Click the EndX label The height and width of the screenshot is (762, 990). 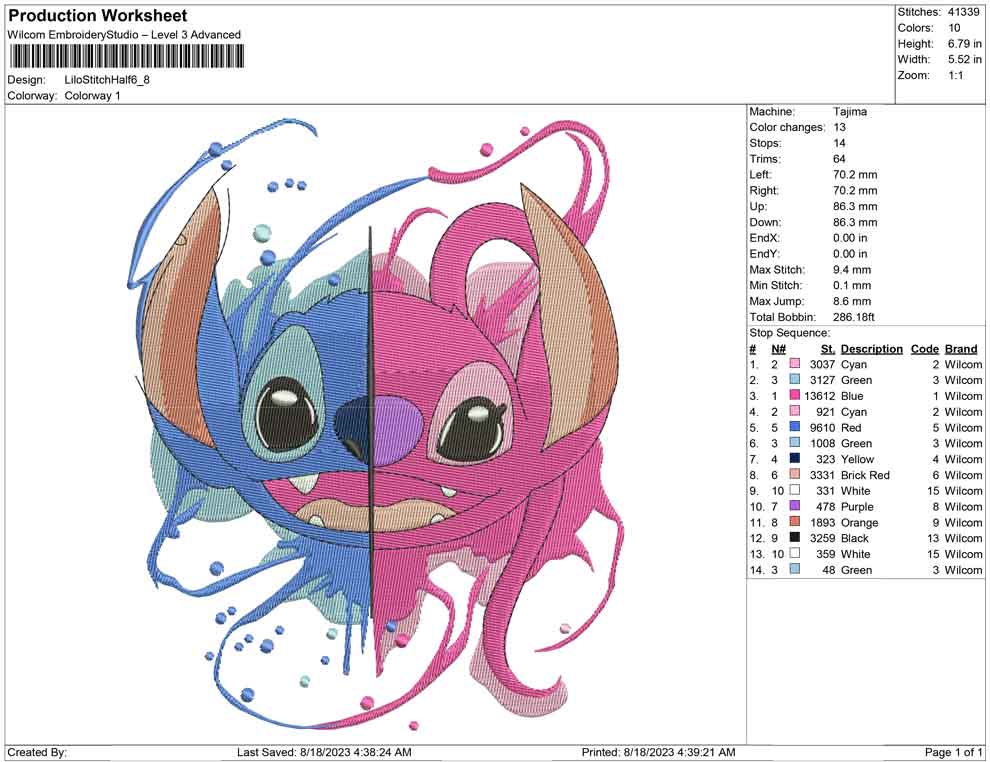(x=764, y=238)
